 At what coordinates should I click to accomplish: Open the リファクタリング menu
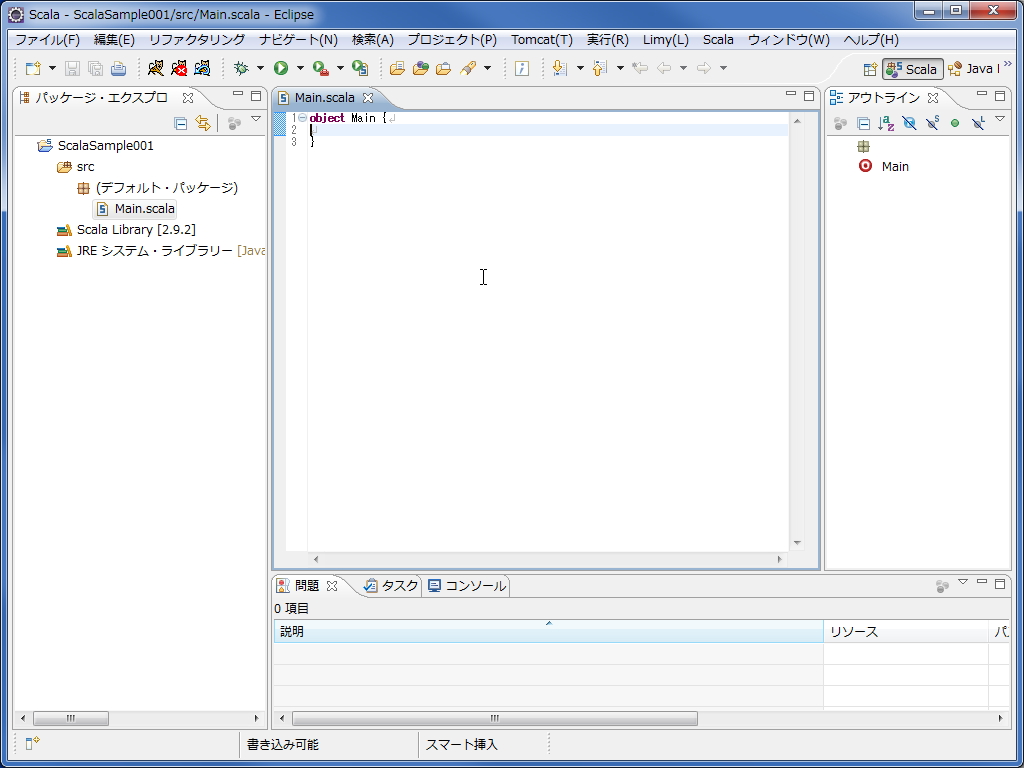197,39
